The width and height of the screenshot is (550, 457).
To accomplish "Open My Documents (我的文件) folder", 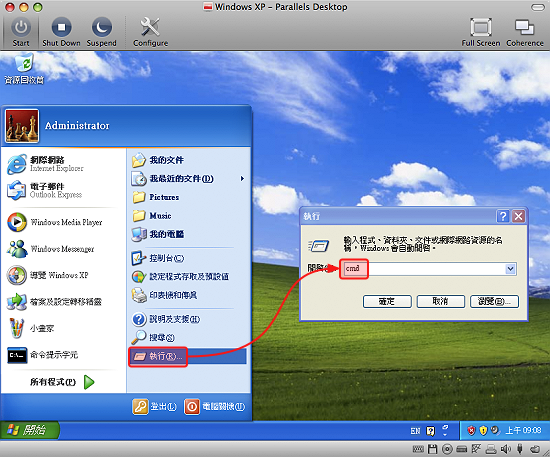I will pyautogui.click(x=158, y=160).
